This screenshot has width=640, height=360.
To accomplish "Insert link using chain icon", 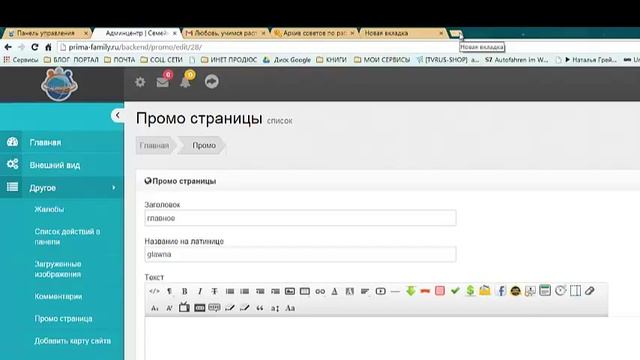I will (x=320, y=291).
